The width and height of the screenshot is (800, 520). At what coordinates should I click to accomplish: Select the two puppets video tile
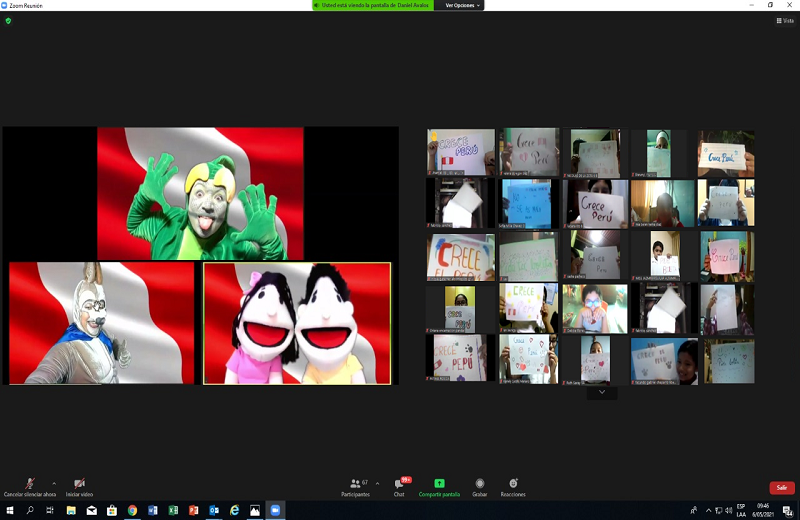pos(297,323)
